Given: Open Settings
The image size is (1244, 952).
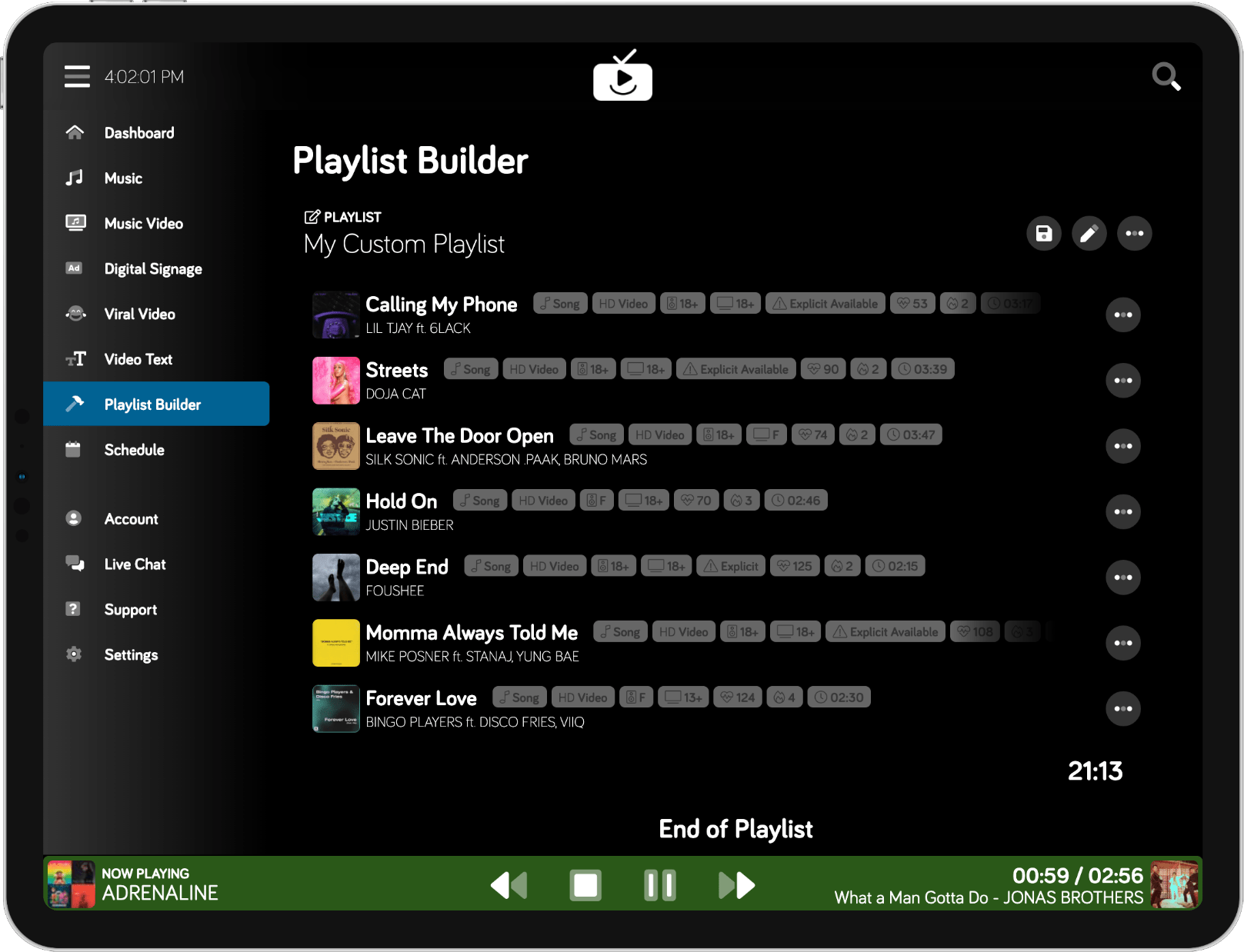Looking at the screenshot, I should [x=156, y=655].
